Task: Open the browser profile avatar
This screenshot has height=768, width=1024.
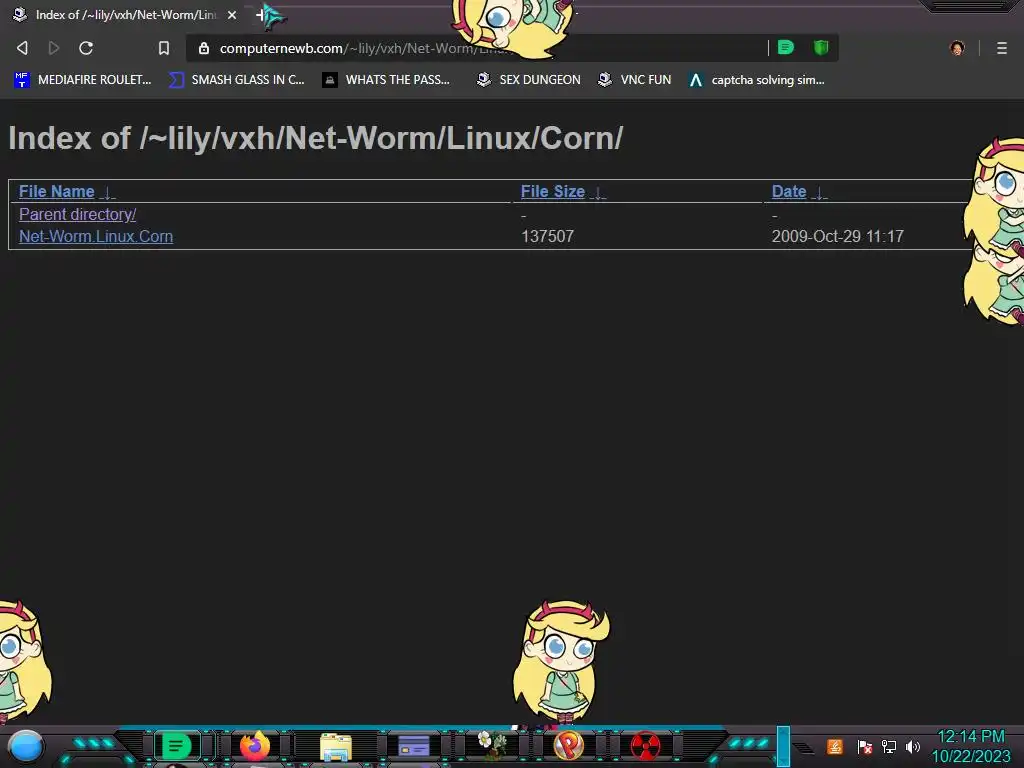Action: click(957, 48)
